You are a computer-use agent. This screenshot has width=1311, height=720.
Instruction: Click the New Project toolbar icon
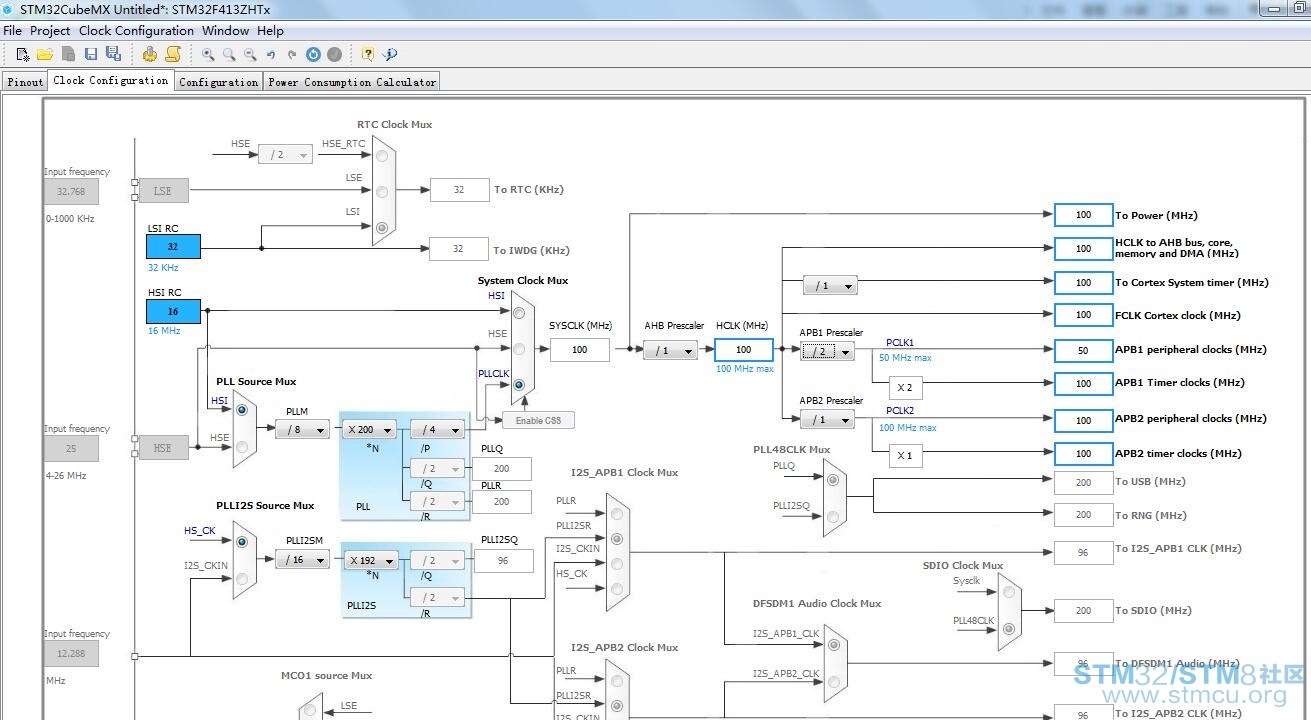pos(22,54)
